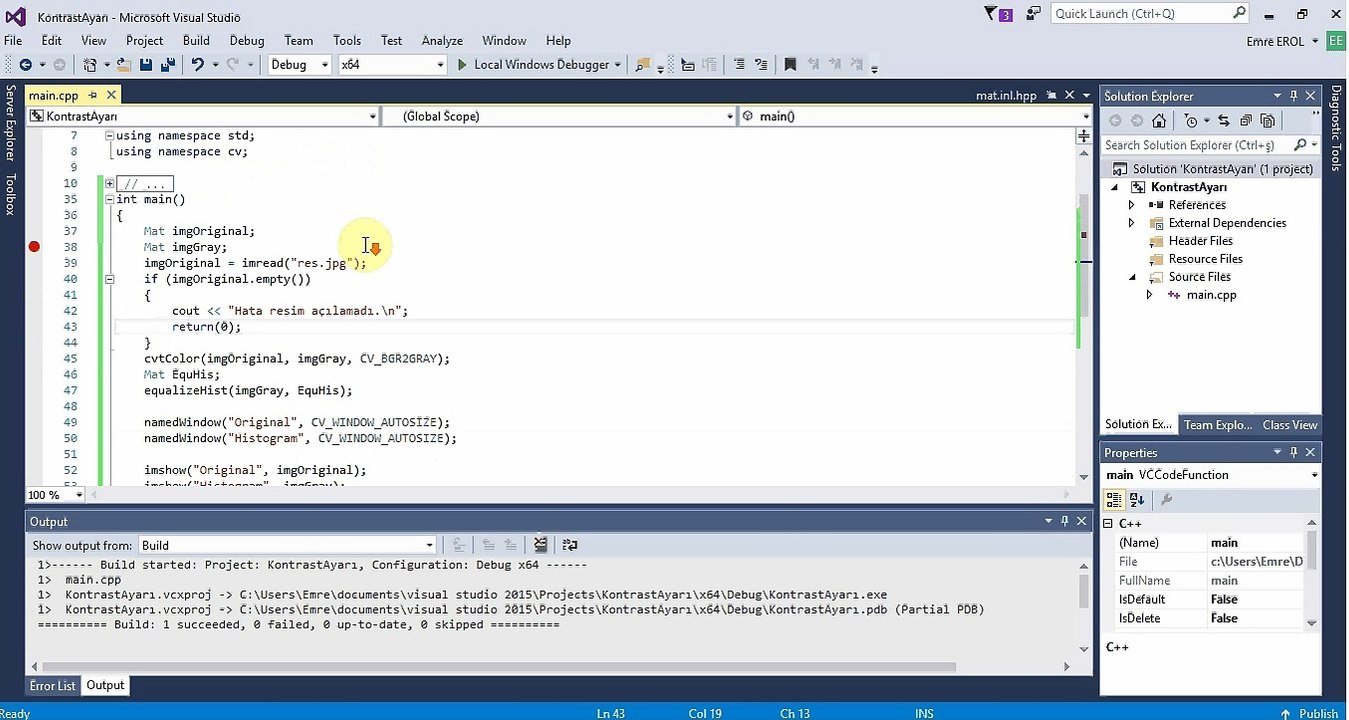
Task: Comment out the selected lines icon
Action: pos(739,65)
